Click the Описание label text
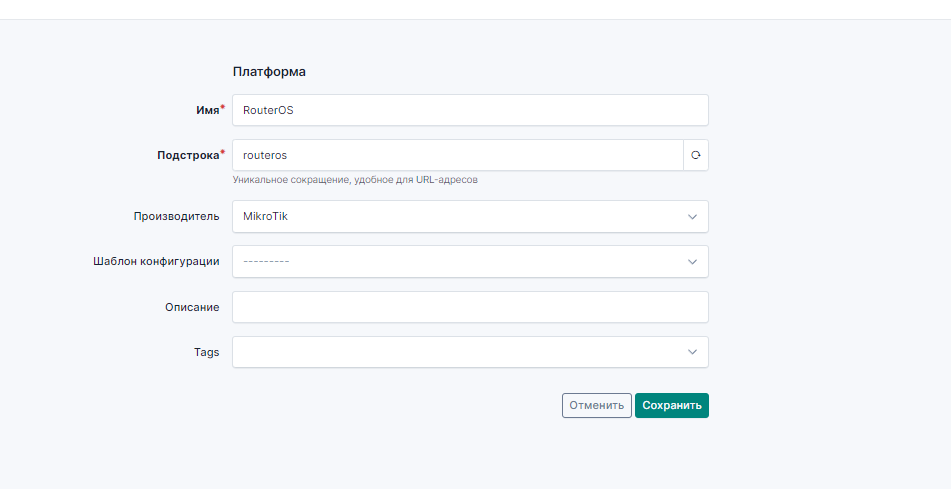Screen dimensions: 951x489 coord(192,307)
